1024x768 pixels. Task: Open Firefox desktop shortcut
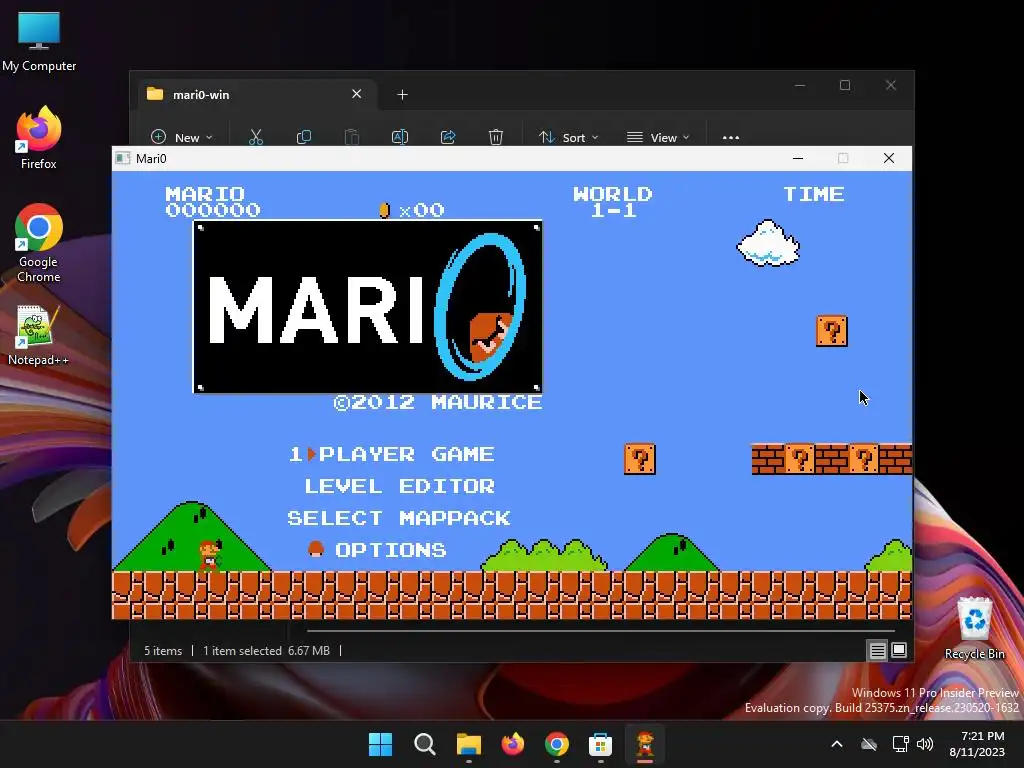[x=39, y=138]
